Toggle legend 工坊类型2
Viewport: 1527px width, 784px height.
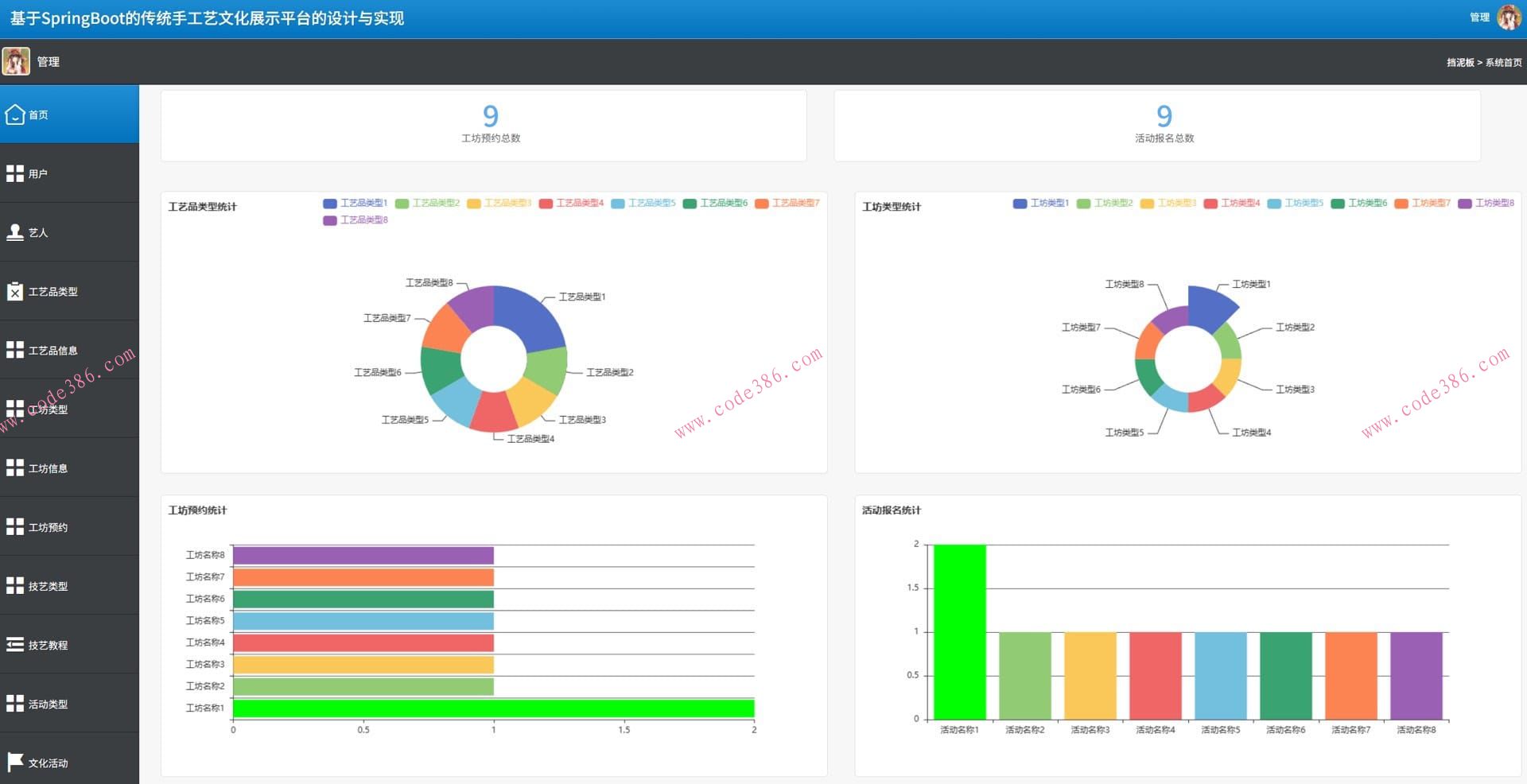click(1105, 204)
